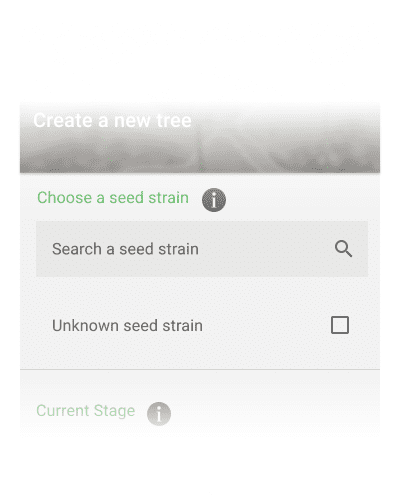Select the Current Stage heading
This screenshot has height=501, width=400.
(86, 411)
